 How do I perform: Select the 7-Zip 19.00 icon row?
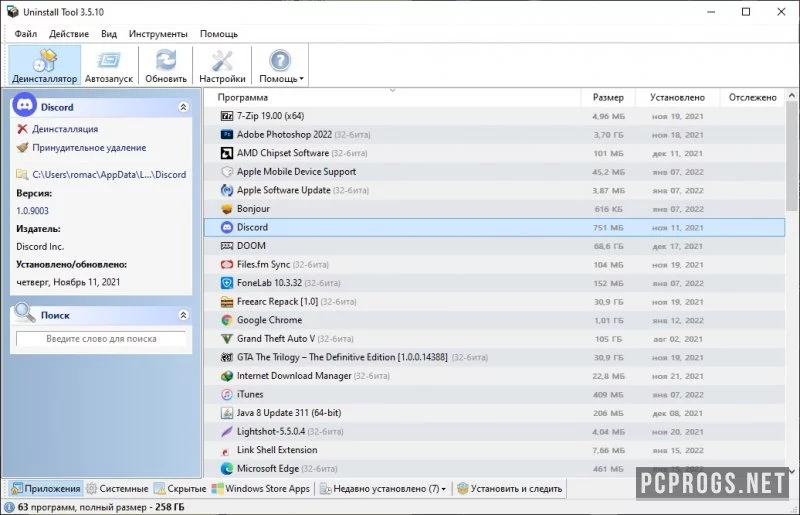227,116
